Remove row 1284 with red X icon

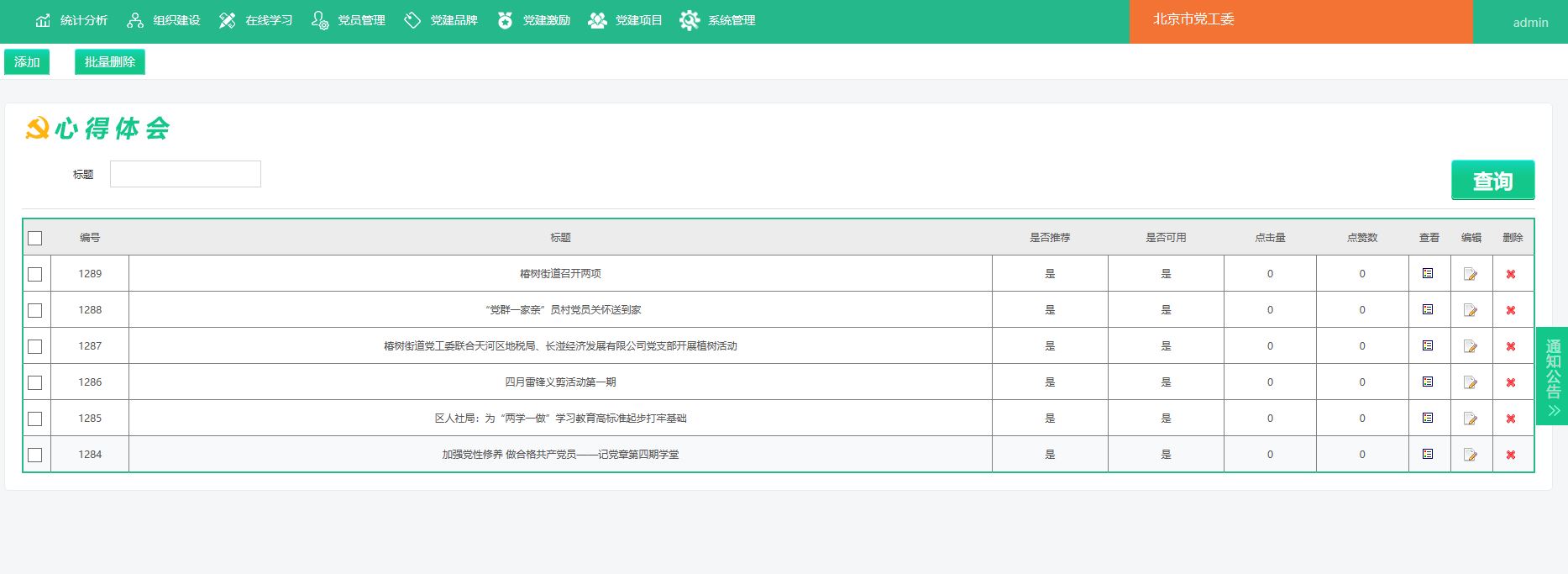click(x=1511, y=455)
